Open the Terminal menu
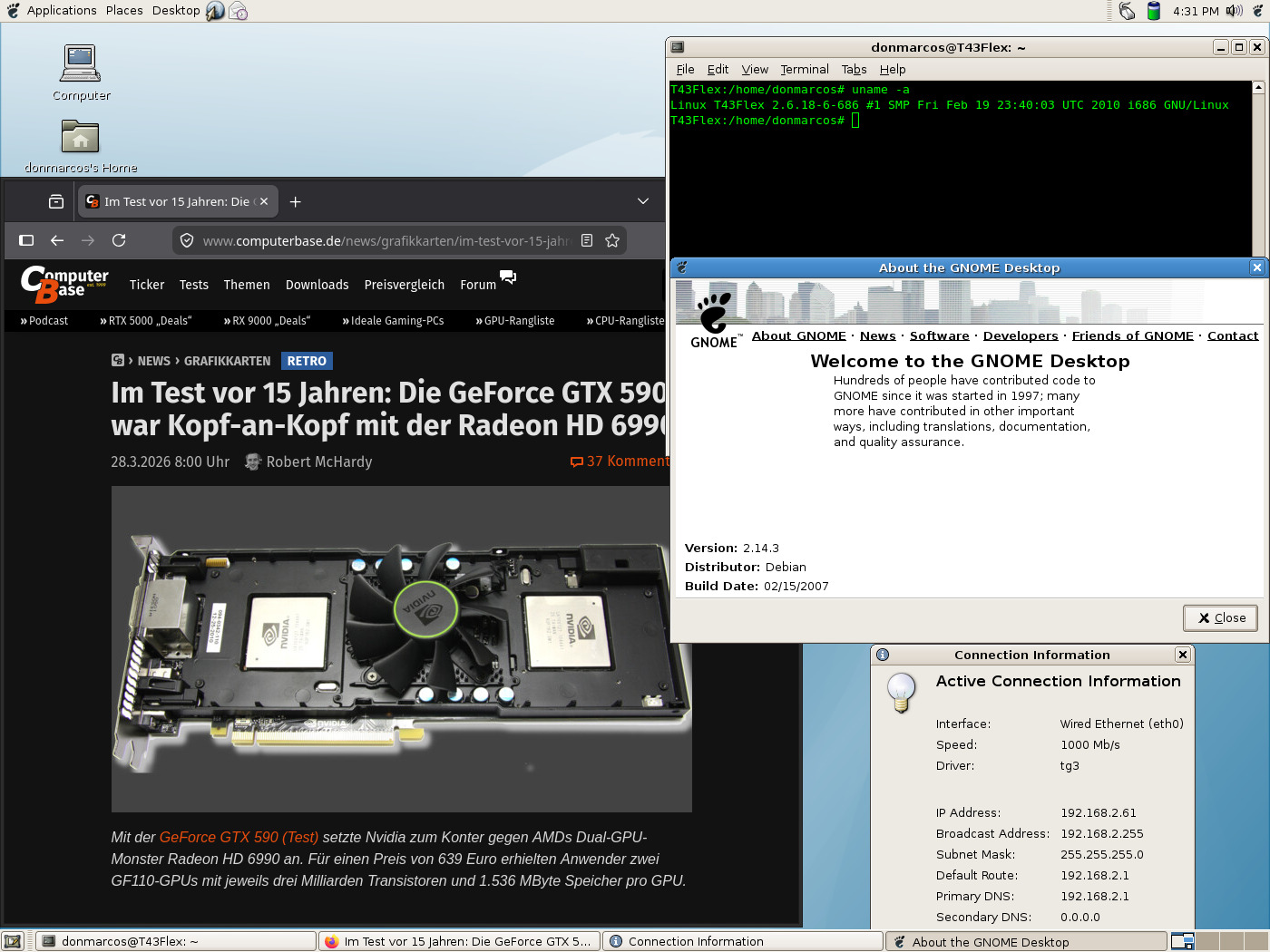1270x952 pixels. pos(805,69)
